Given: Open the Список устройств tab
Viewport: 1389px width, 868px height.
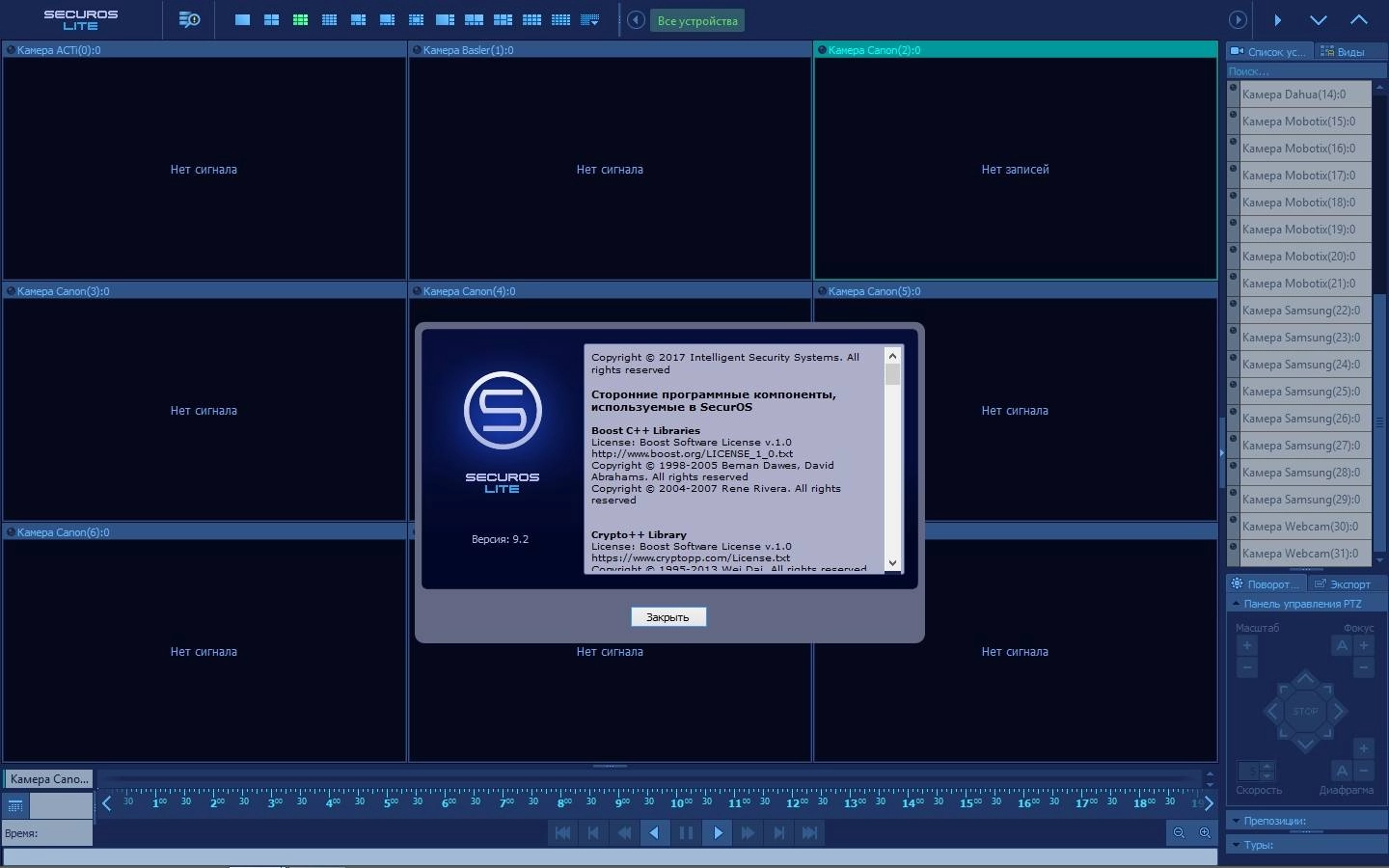Looking at the screenshot, I should [1267, 51].
